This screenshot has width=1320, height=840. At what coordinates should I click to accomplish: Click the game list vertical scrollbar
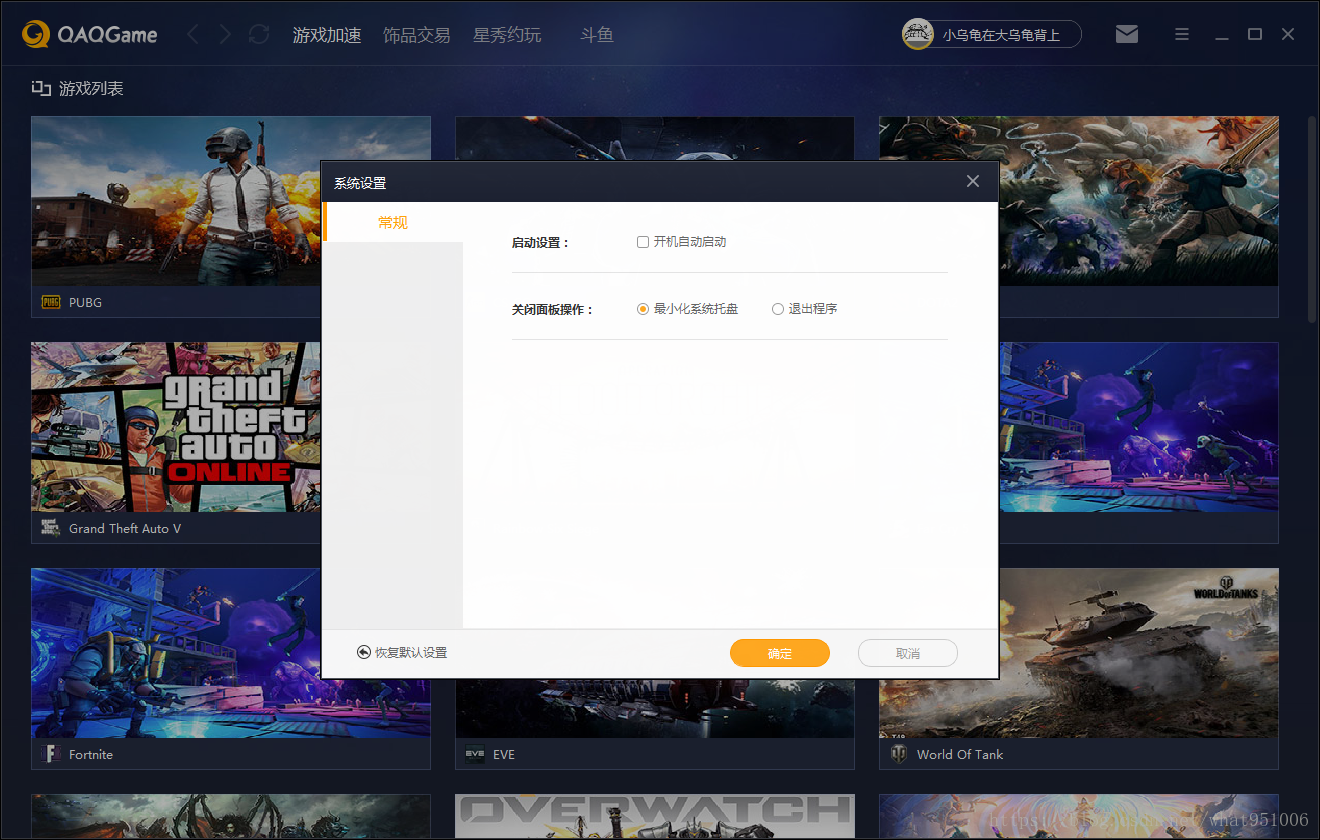[1312, 219]
